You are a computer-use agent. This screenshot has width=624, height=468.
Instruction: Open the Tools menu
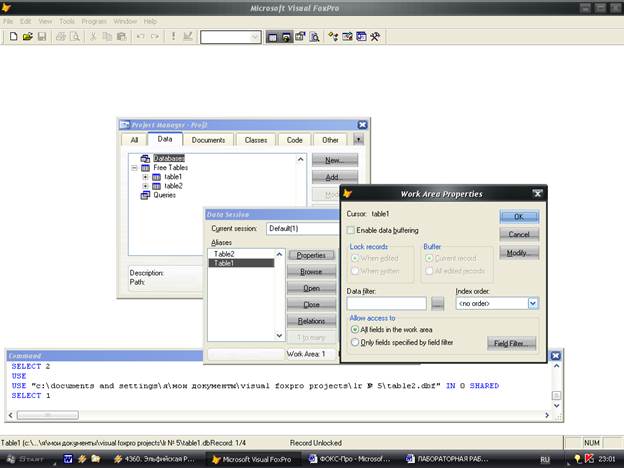pyautogui.click(x=67, y=21)
